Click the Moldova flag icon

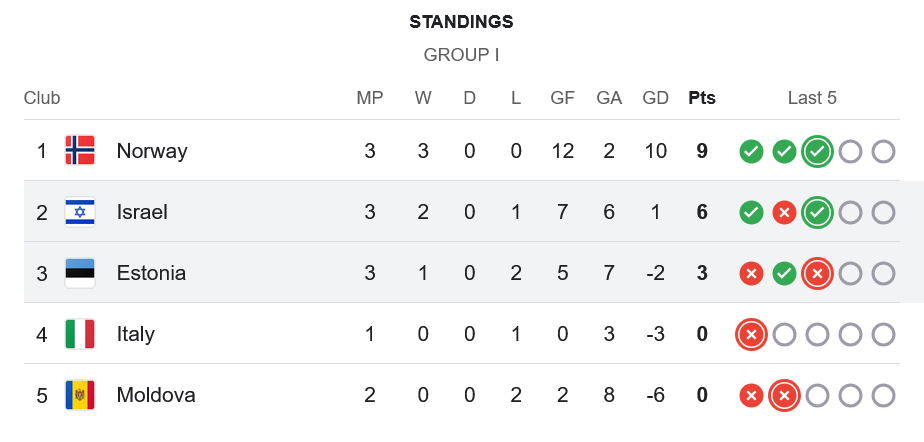coord(80,395)
